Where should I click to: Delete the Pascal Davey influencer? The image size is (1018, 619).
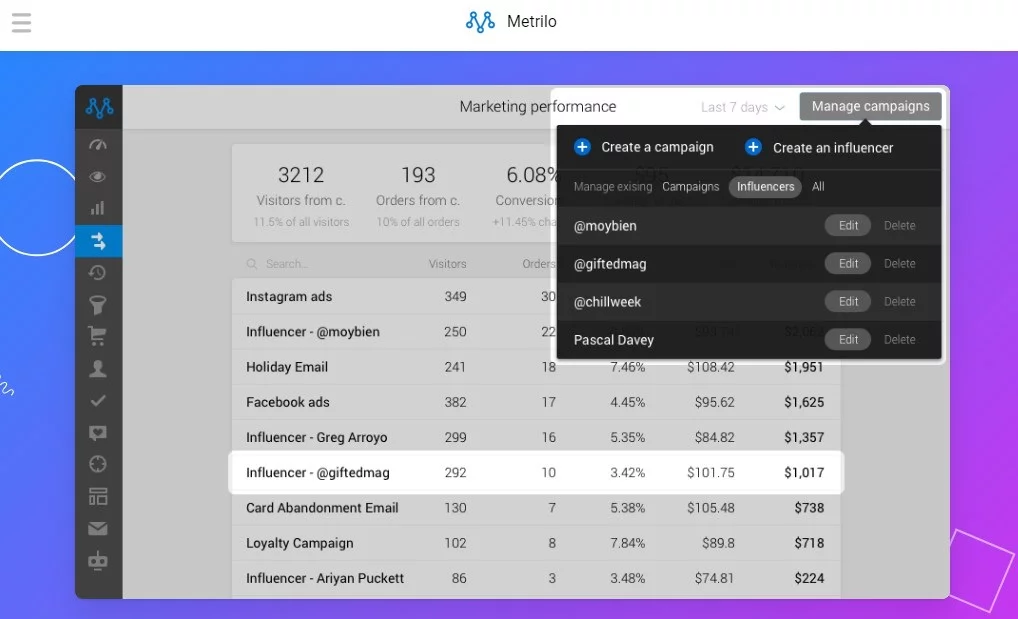pyautogui.click(x=899, y=339)
